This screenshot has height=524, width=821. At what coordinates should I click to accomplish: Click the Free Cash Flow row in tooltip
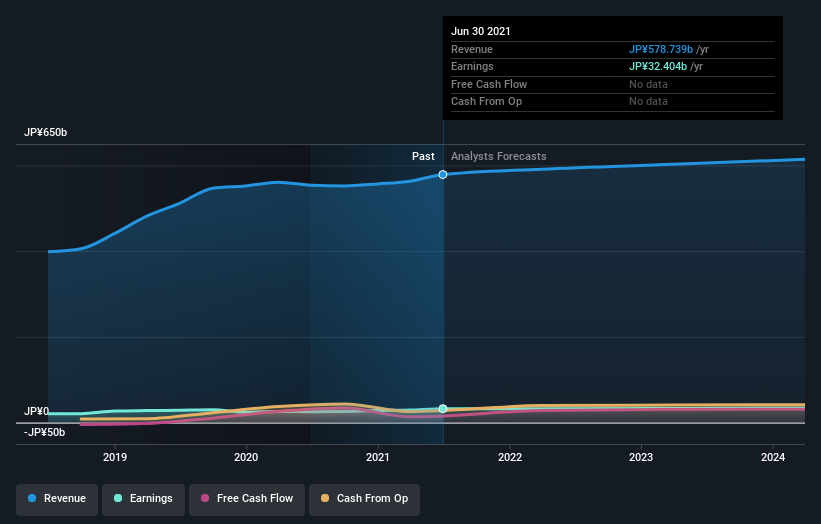[613, 84]
